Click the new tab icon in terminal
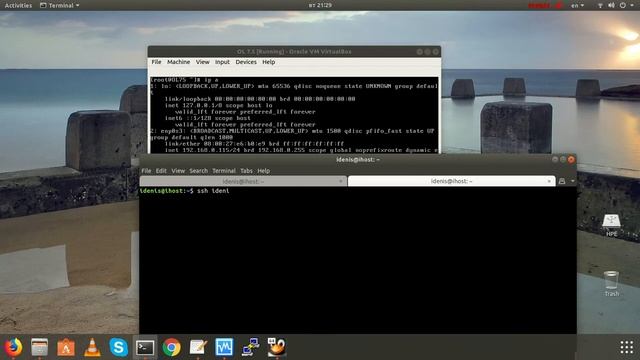The image size is (640, 360). pyautogui.click(x=562, y=181)
